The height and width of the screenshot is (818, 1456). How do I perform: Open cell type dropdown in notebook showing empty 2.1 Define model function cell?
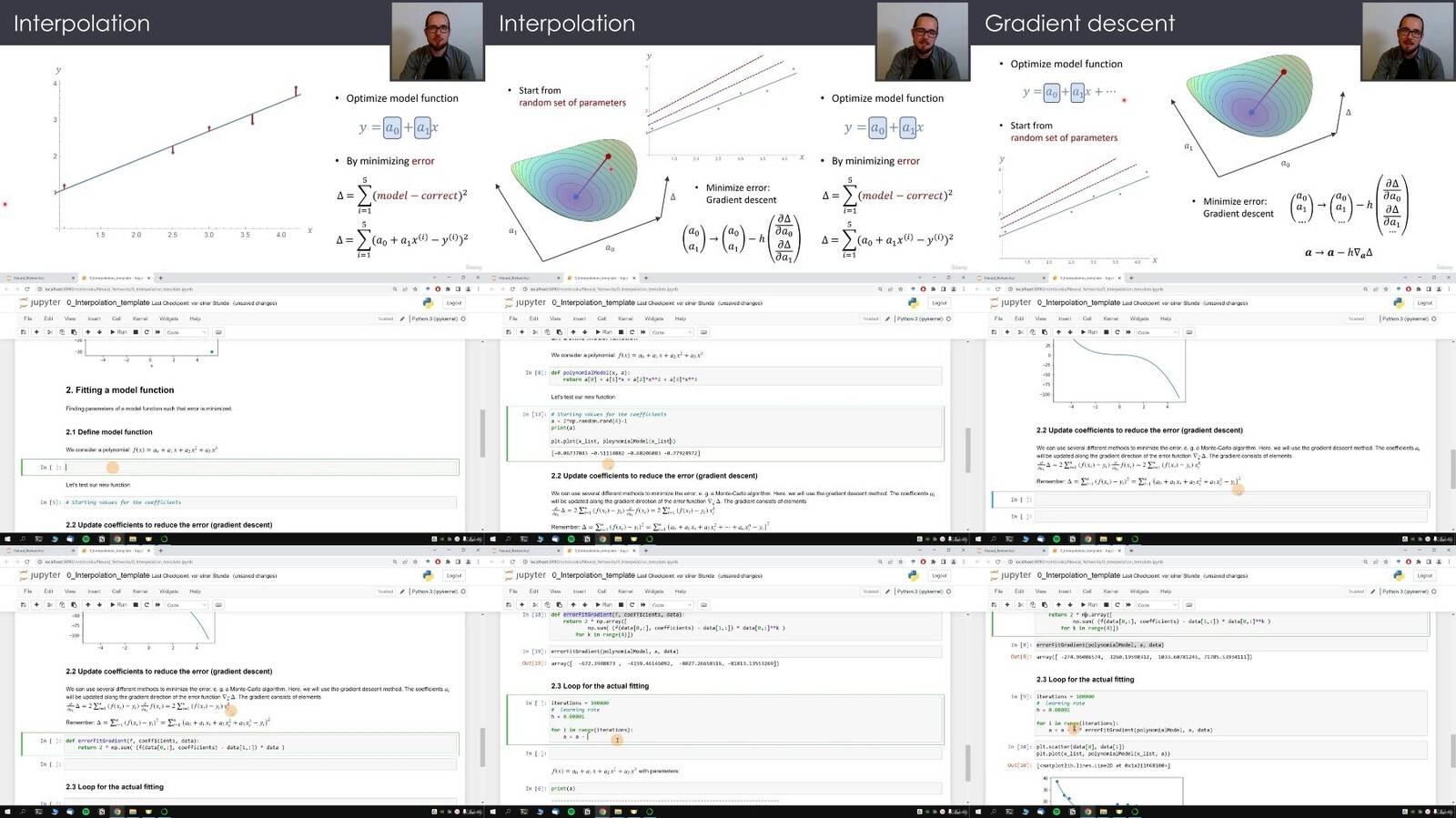[x=187, y=332]
